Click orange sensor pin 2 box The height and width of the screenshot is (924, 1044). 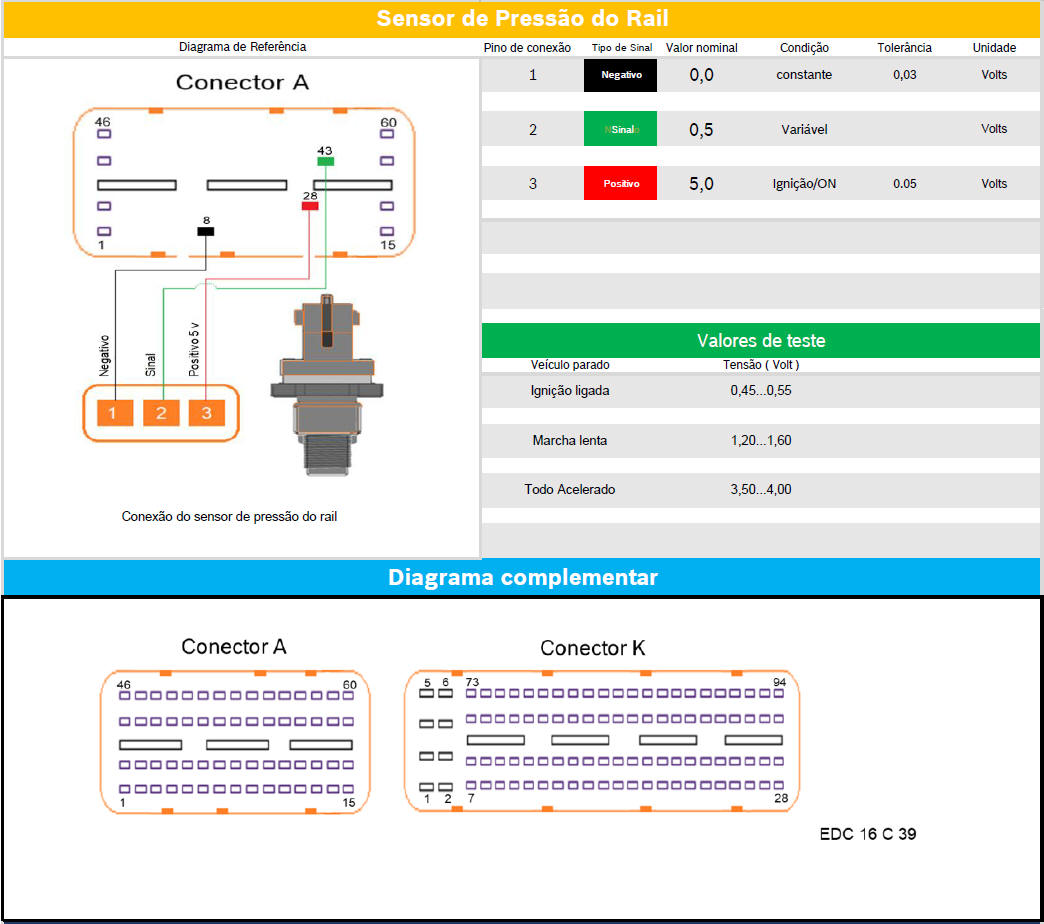tap(160, 413)
